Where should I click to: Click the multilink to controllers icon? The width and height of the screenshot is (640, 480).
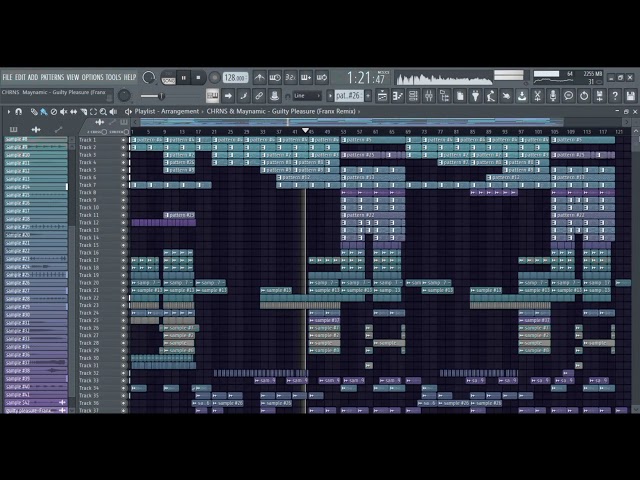pos(274,96)
